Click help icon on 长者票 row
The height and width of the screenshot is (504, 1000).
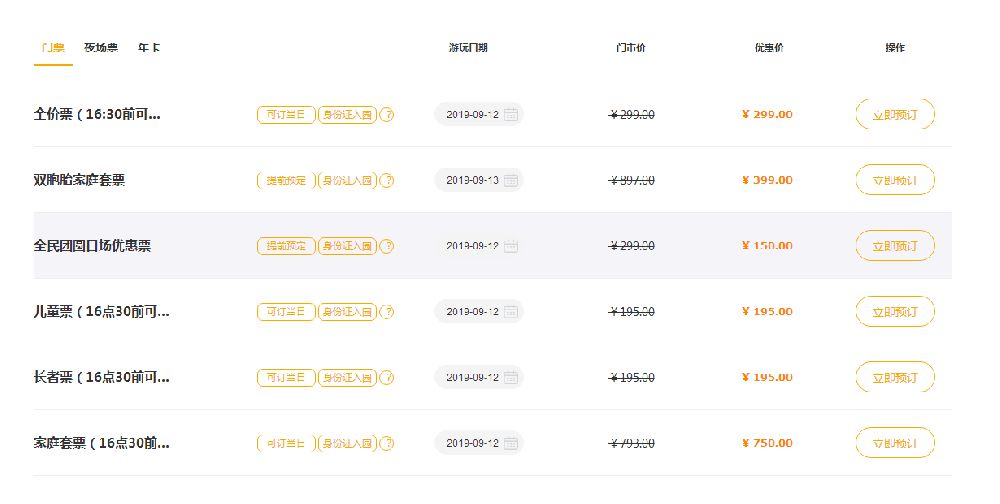(x=386, y=378)
